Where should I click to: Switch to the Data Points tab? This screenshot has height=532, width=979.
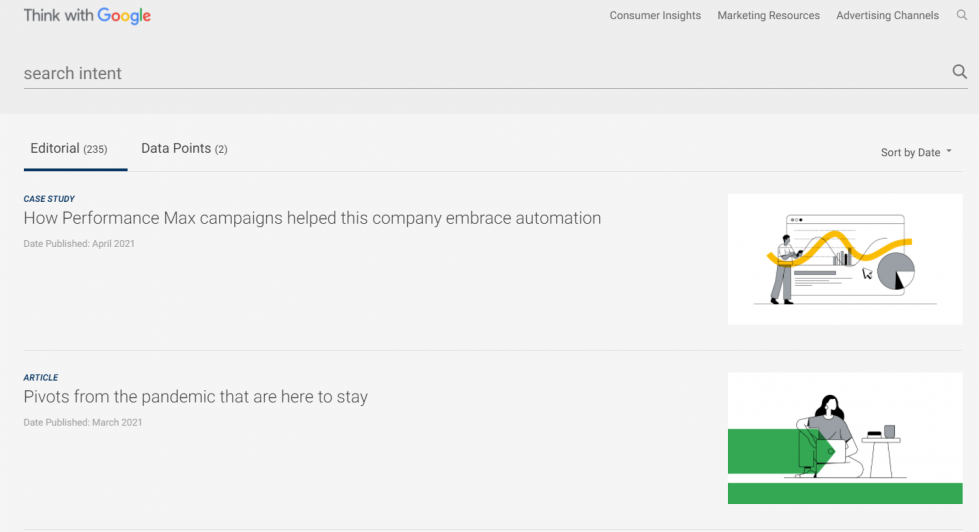(x=184, y=149)
